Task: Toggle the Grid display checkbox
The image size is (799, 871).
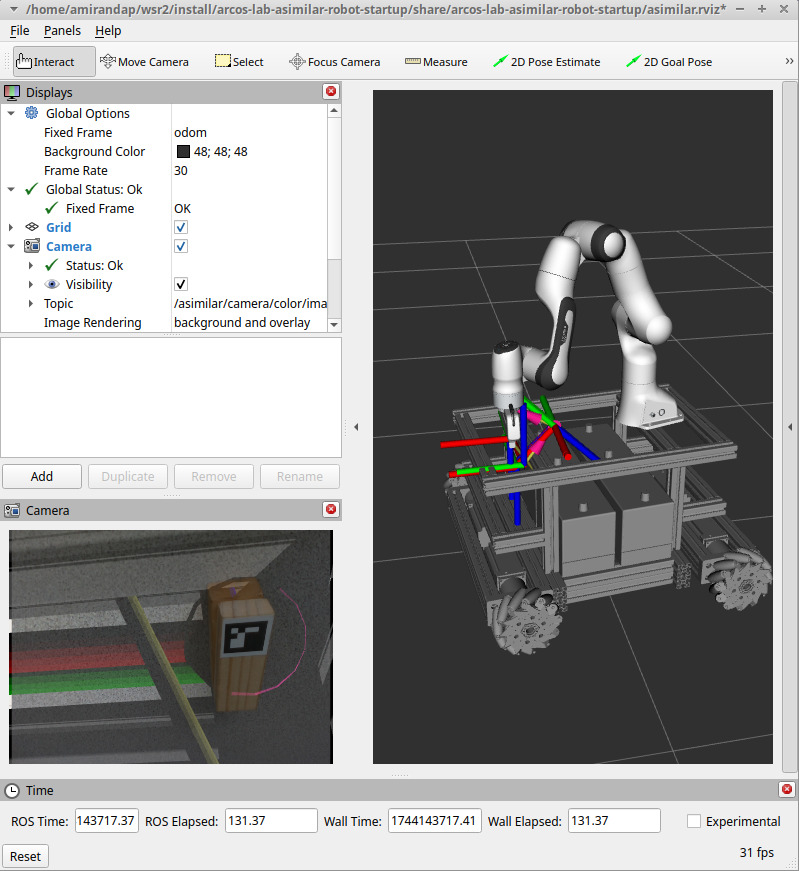Action: tap(181, 228)
